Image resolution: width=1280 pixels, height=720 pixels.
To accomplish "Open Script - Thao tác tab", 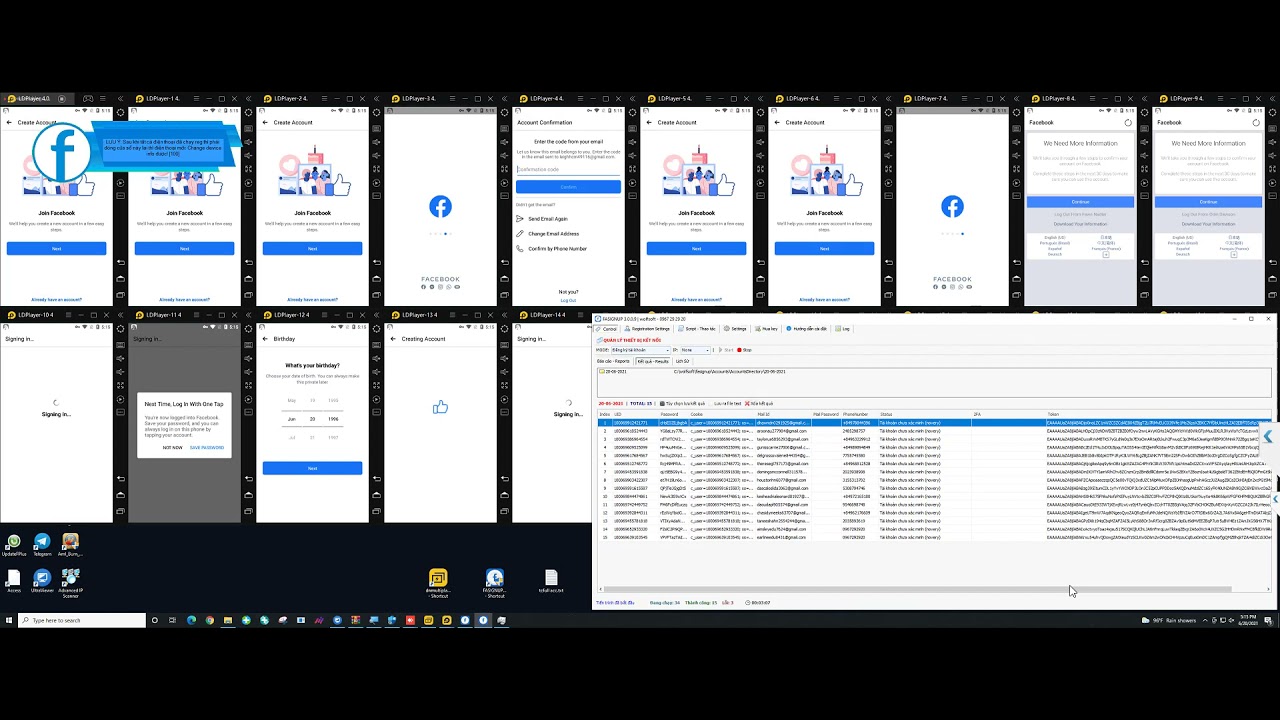I will [697, 328].
